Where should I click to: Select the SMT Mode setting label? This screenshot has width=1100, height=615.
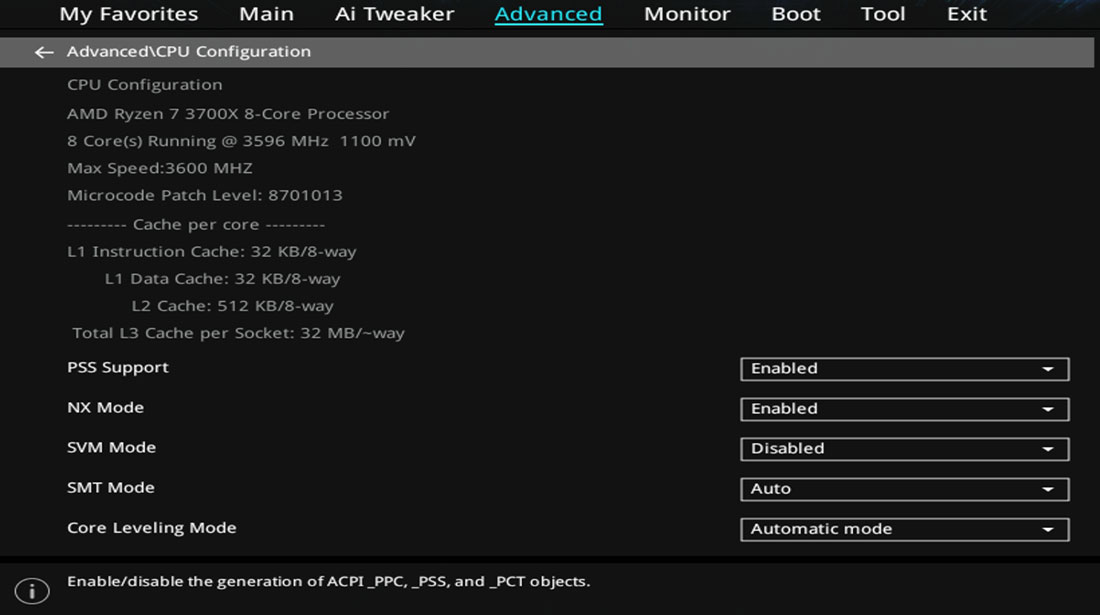[111, 487]
